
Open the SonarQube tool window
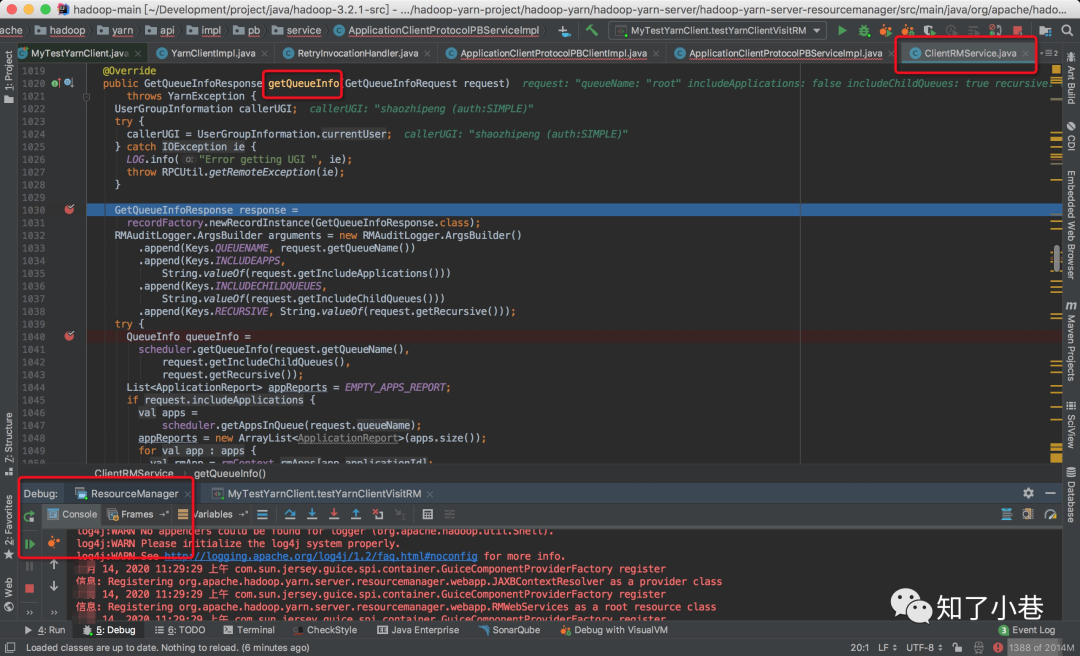click(510, 630)
